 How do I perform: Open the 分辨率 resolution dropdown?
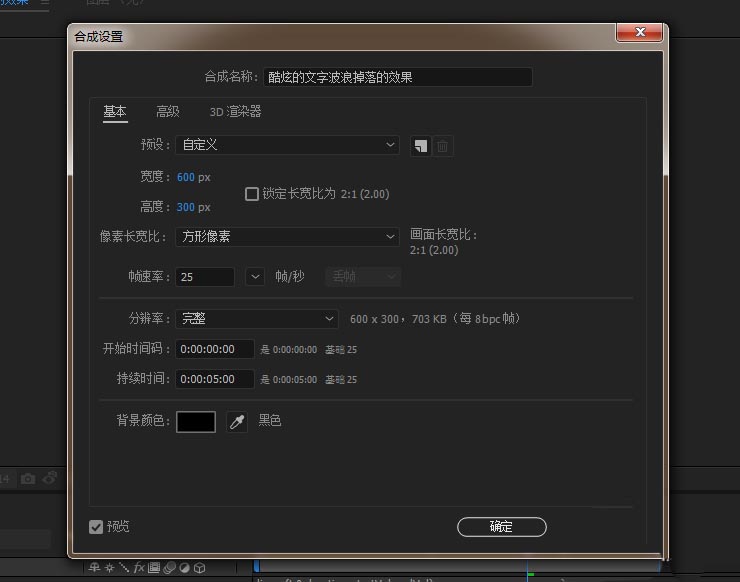click(x=257, y=319)
